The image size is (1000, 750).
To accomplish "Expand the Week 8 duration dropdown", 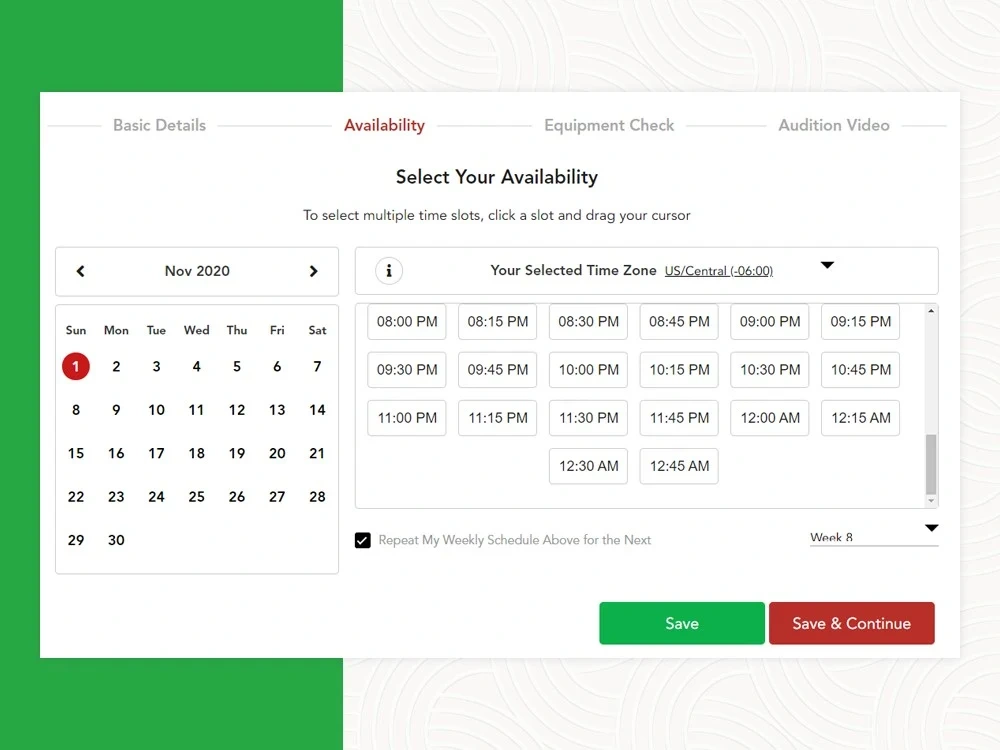I will coord(931,528).
